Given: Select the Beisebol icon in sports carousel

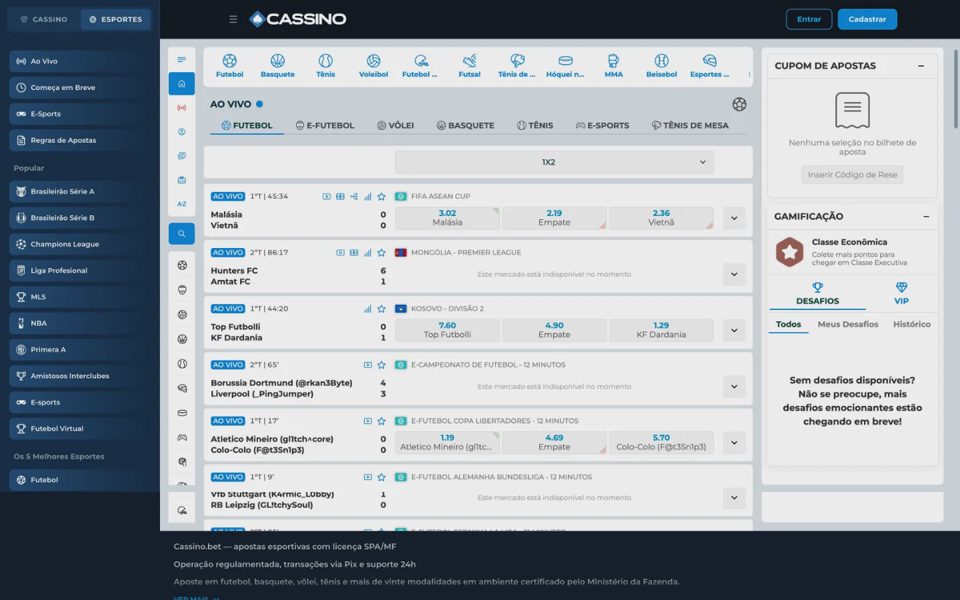Looking at the screenshot, I should [661, 61].
